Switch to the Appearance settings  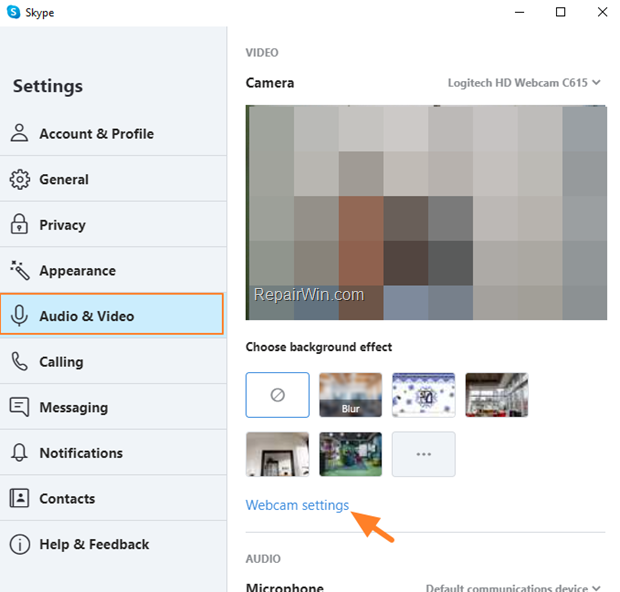click(113, 270)
